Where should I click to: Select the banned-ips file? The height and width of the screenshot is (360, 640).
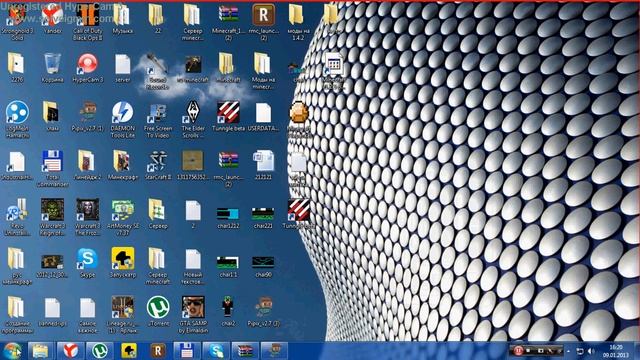click(x=52, y=311)
